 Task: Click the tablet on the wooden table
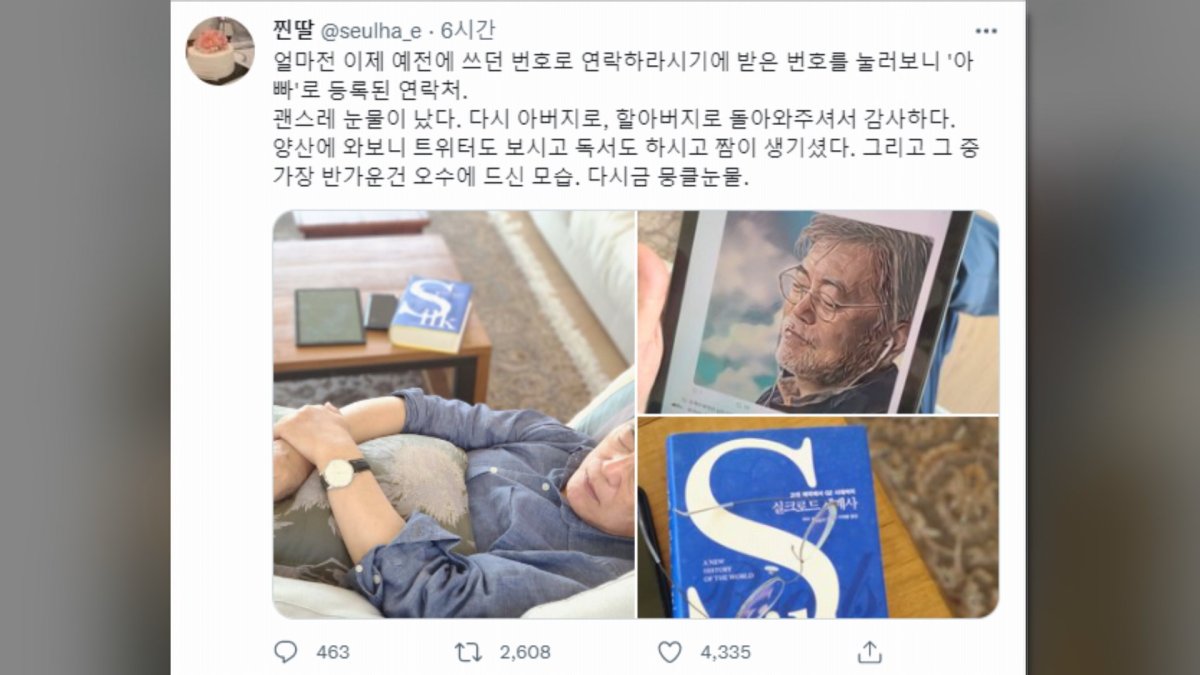click(330, 317)
